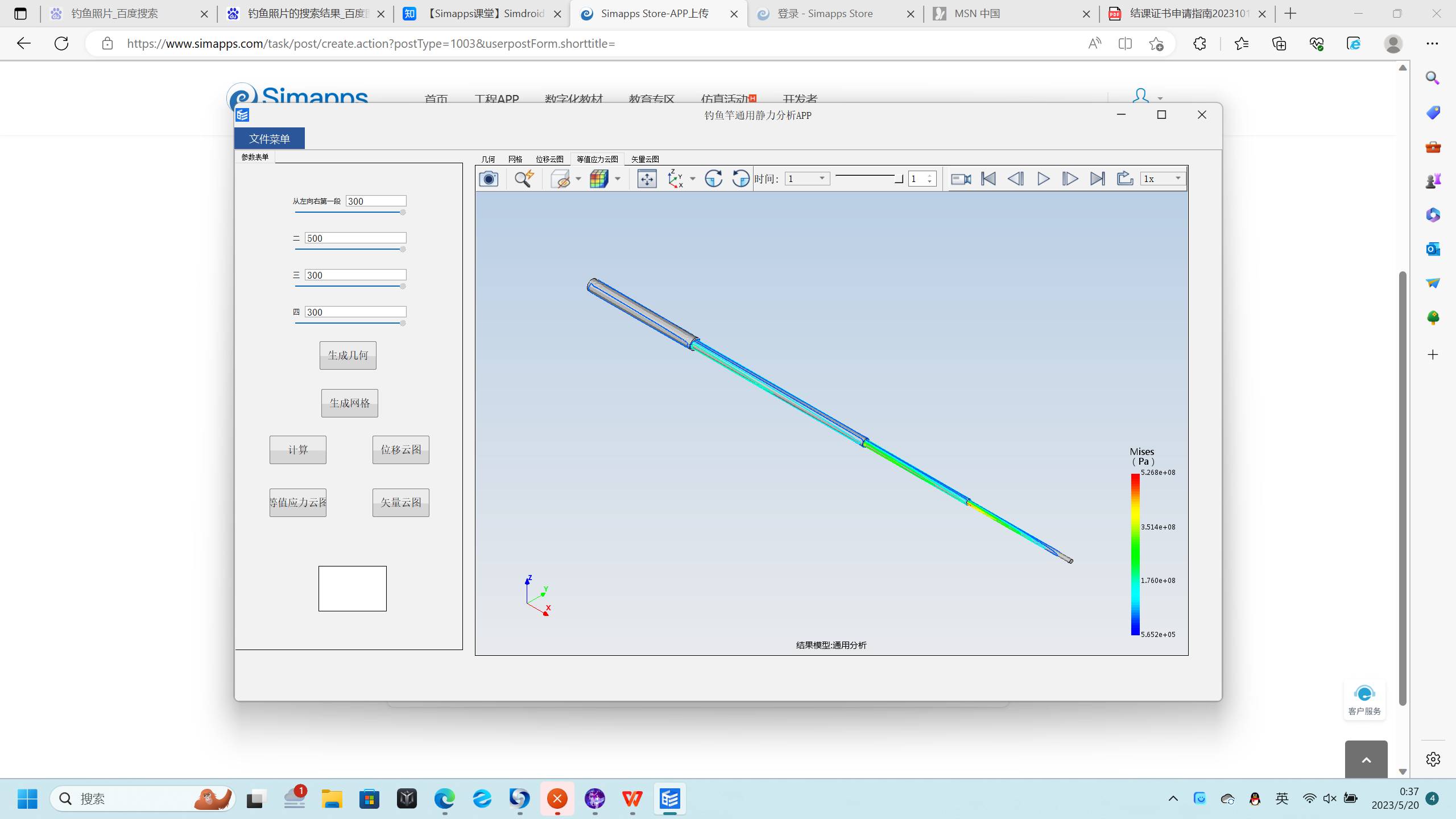Image resolution: width=1456 pixels, height=819 pixels.
Task: Switch to the 几何 tab
Action: [x=488, y=159]
